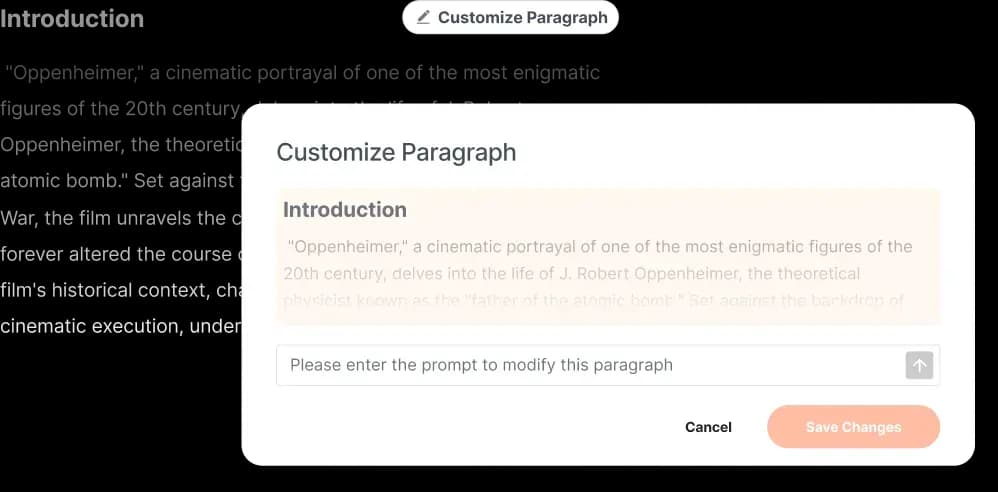Click the page text "Oppenheimer, the theoretic"
998x492 pixels.
point(120,144)
